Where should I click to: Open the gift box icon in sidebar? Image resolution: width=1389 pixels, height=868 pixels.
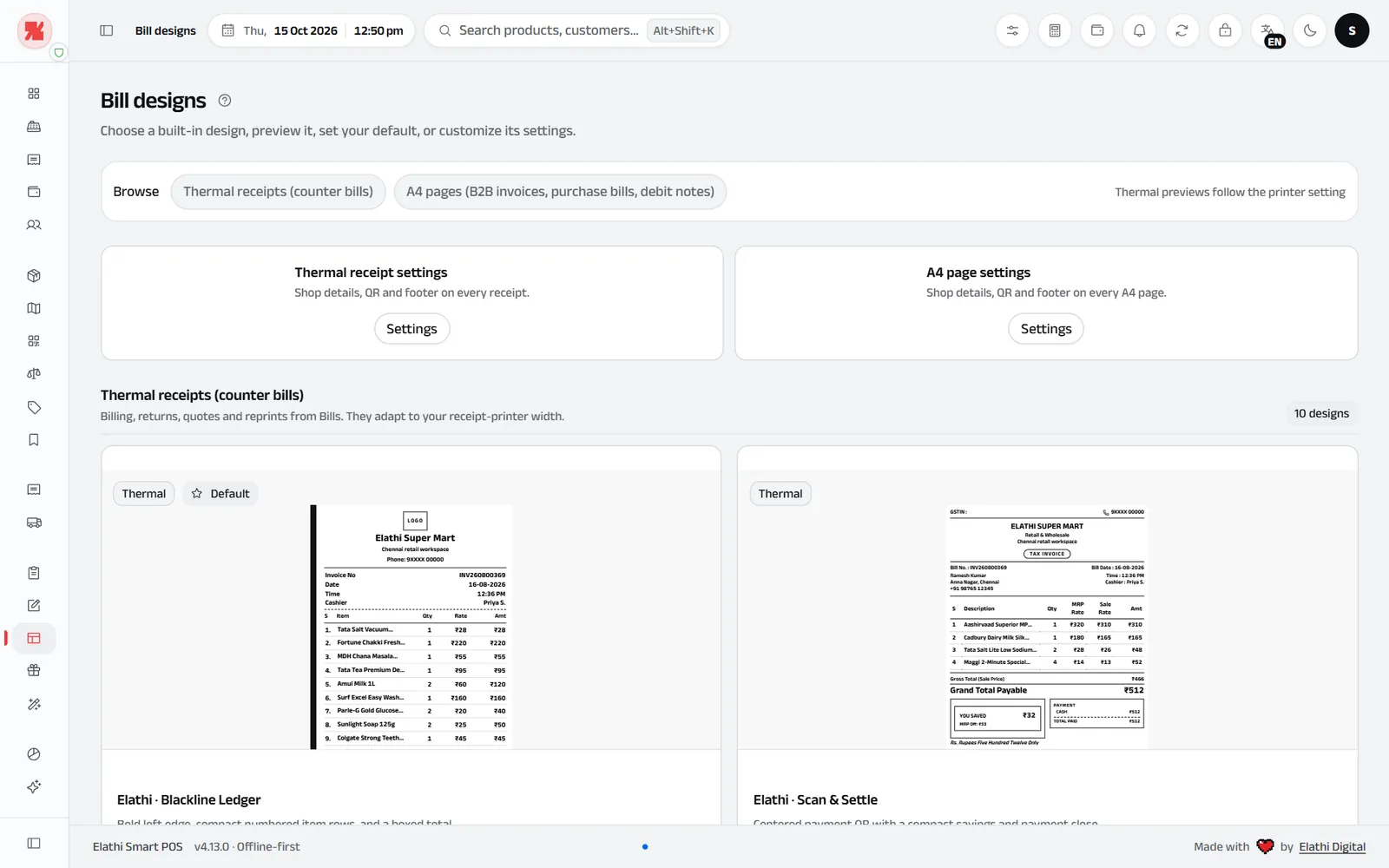point(34,671)
